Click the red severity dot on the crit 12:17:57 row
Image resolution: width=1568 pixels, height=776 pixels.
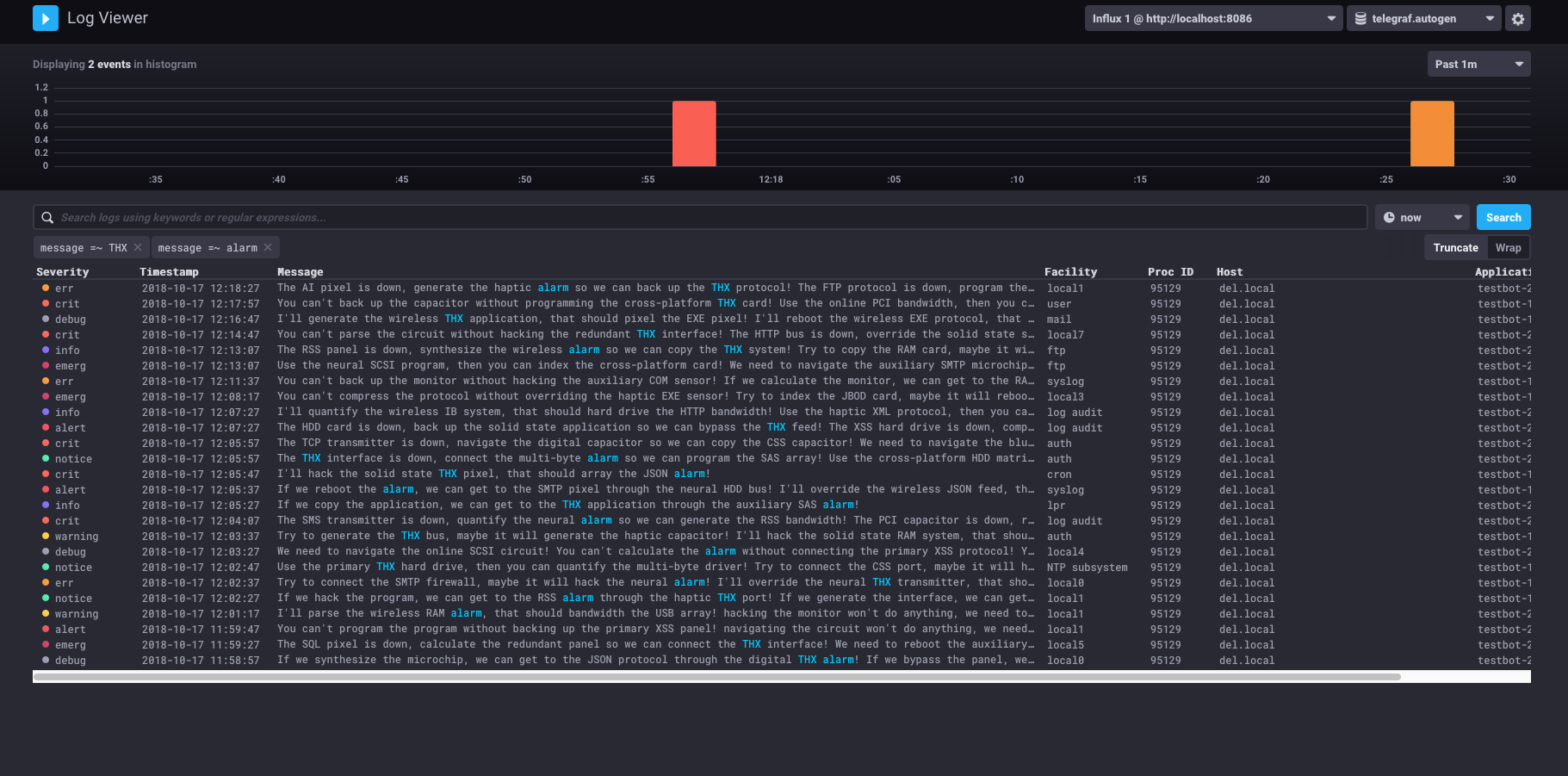47,303
